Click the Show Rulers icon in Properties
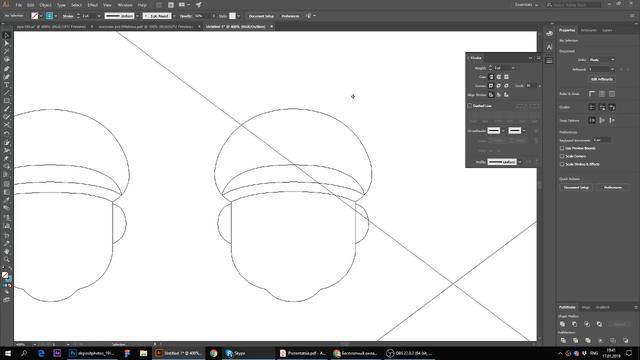Image resolution: width=640 pixels, height=360 pixels. pos(592,94)
